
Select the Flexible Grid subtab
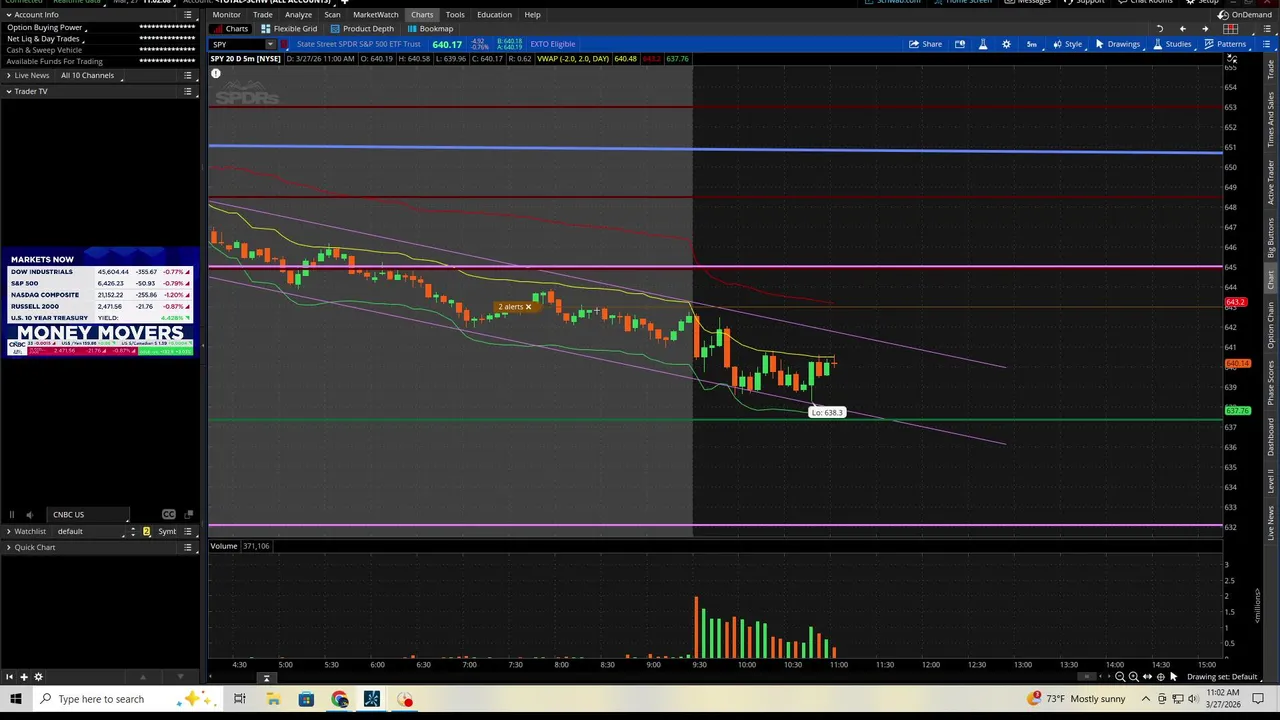(x=289, y=29)
